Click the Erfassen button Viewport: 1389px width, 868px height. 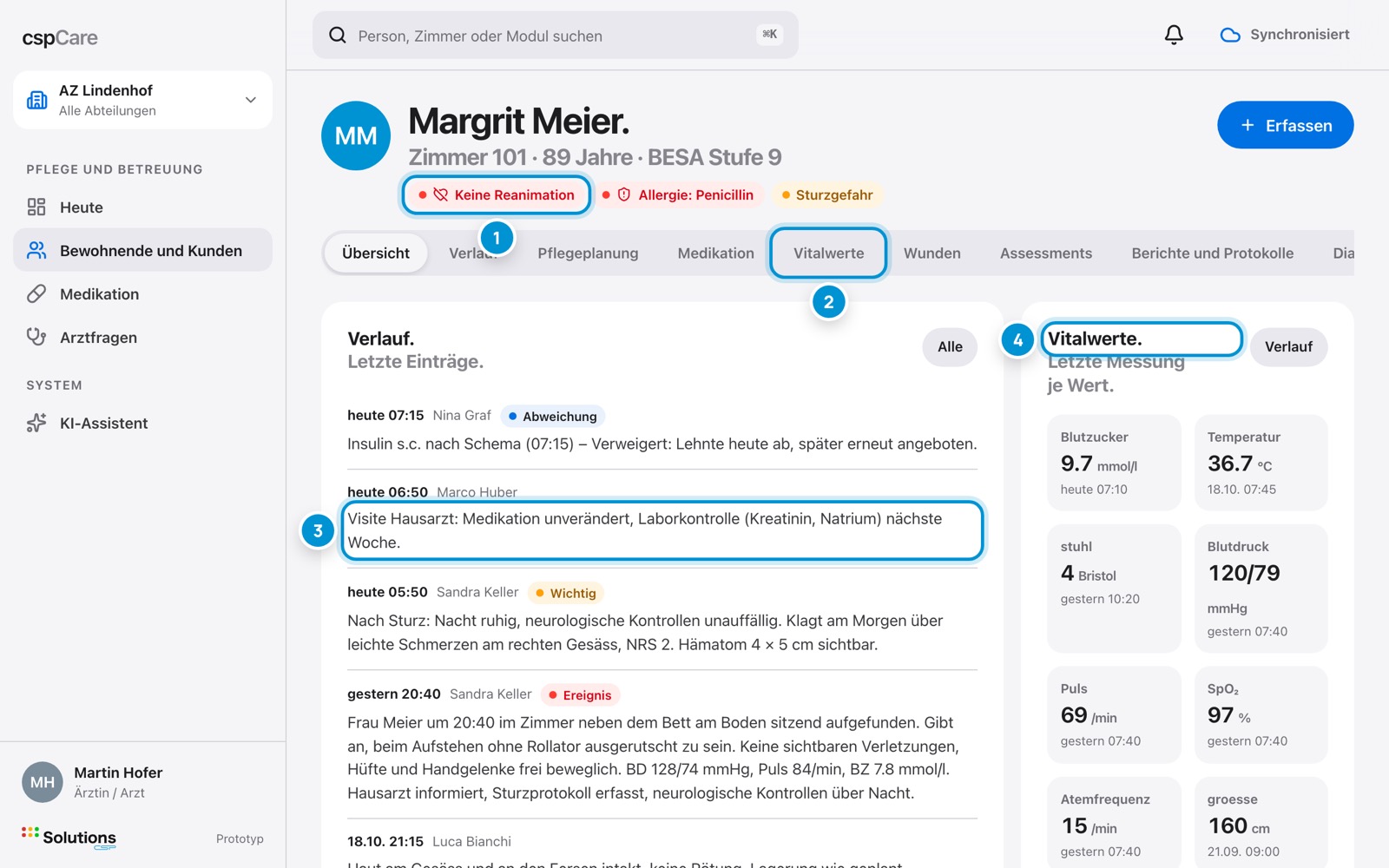click(1285, 125)
